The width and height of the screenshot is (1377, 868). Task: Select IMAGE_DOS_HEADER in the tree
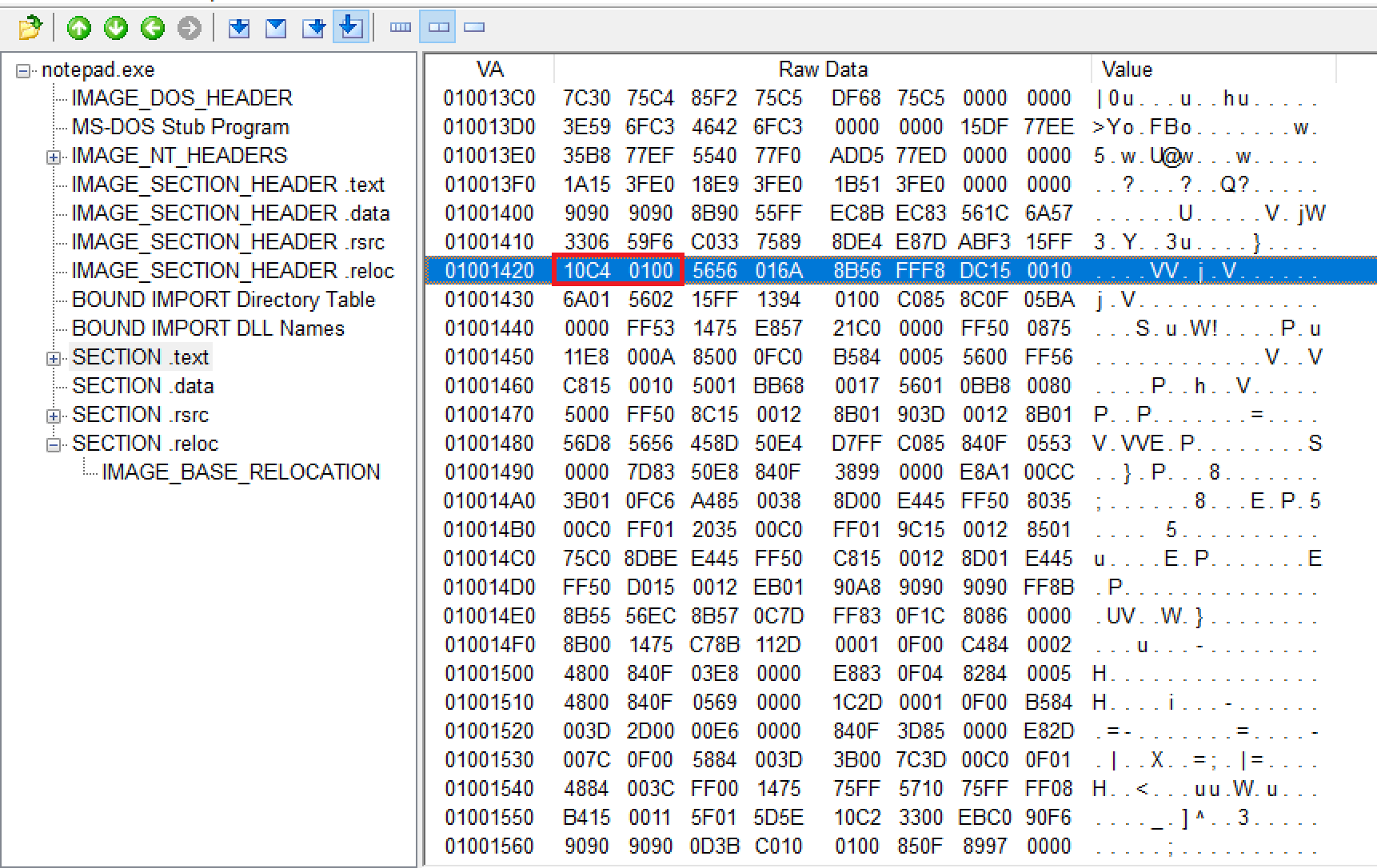(182, 98)
